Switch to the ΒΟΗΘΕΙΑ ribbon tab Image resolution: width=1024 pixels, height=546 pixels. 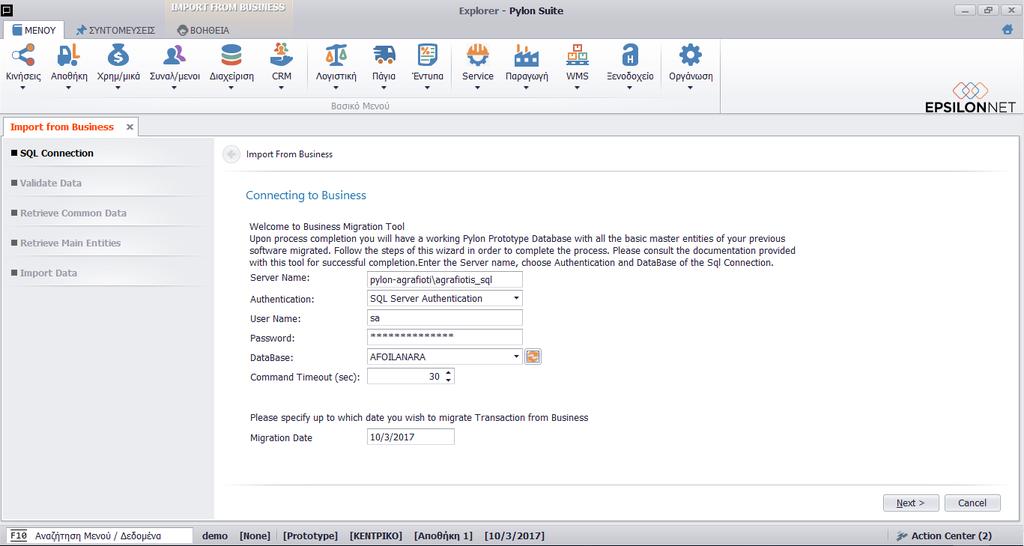pyautogui.click(x=203, y=30)
